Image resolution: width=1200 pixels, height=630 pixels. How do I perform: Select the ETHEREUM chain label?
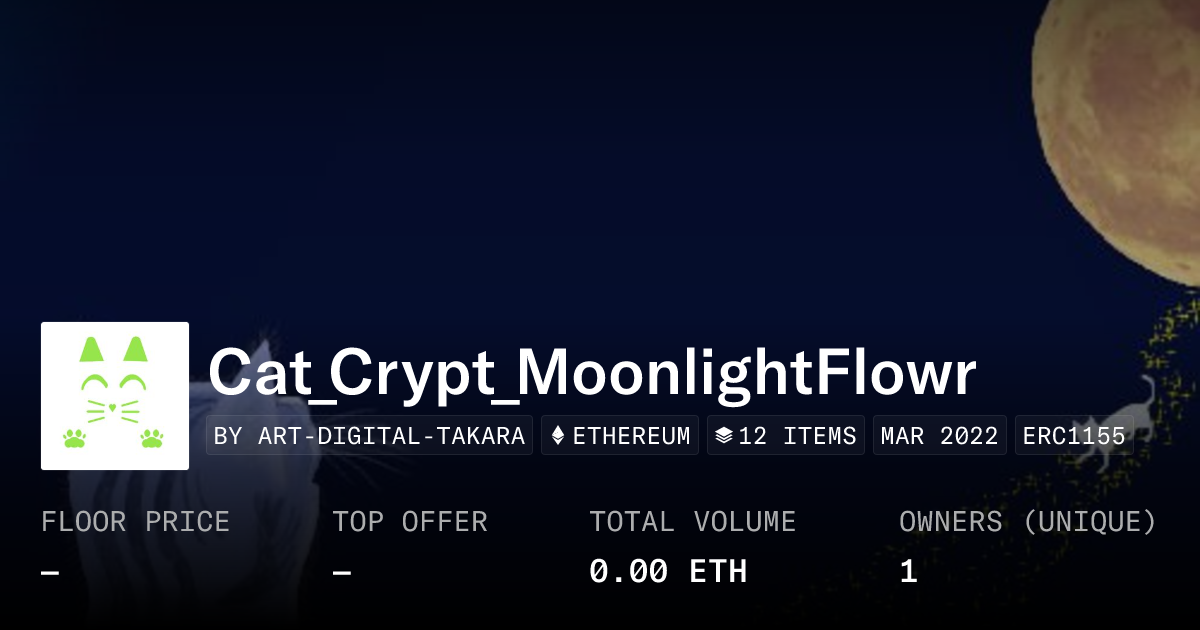(x=631, y=436)
